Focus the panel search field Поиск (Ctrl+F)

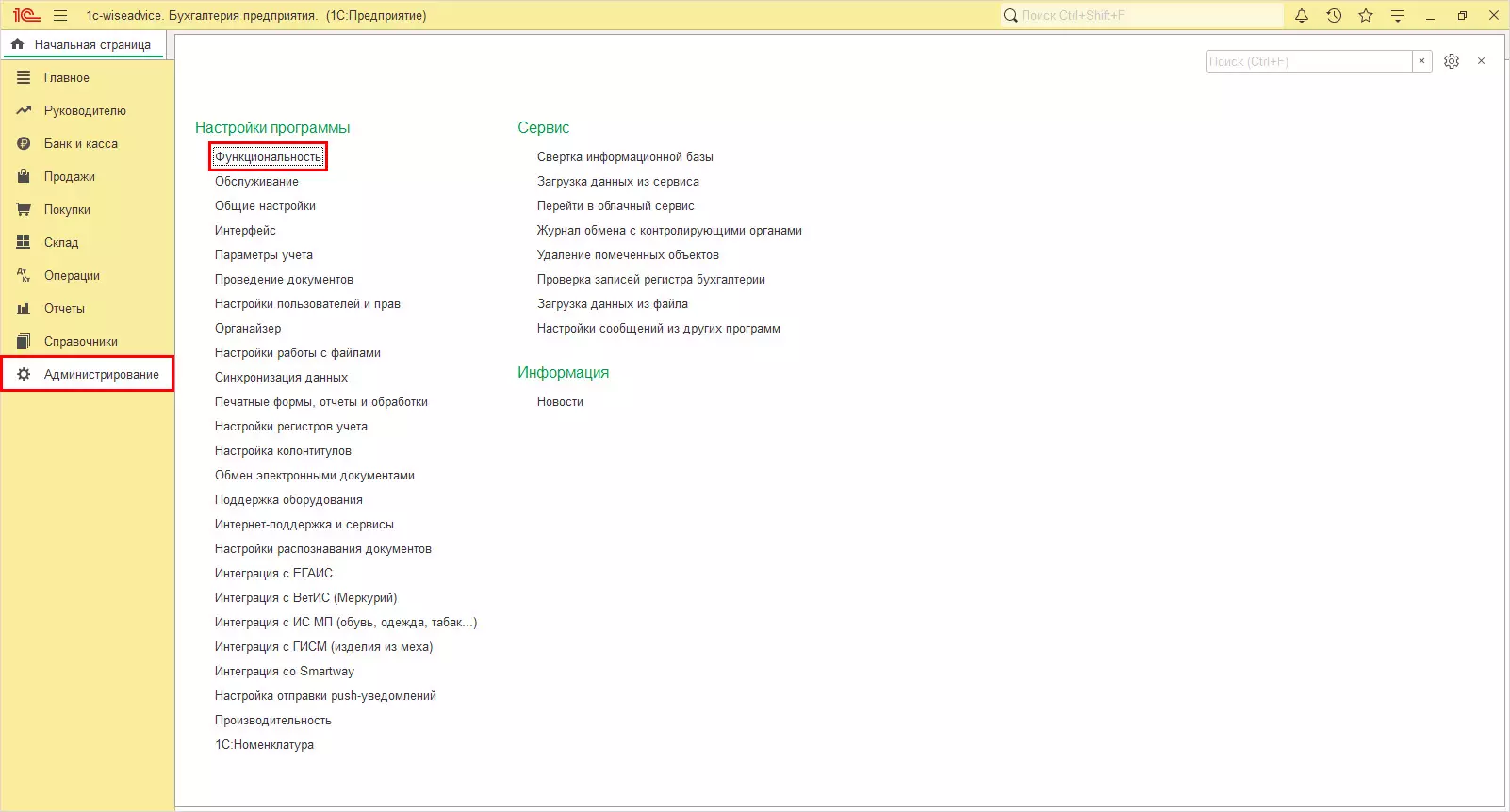point(1309,61)
